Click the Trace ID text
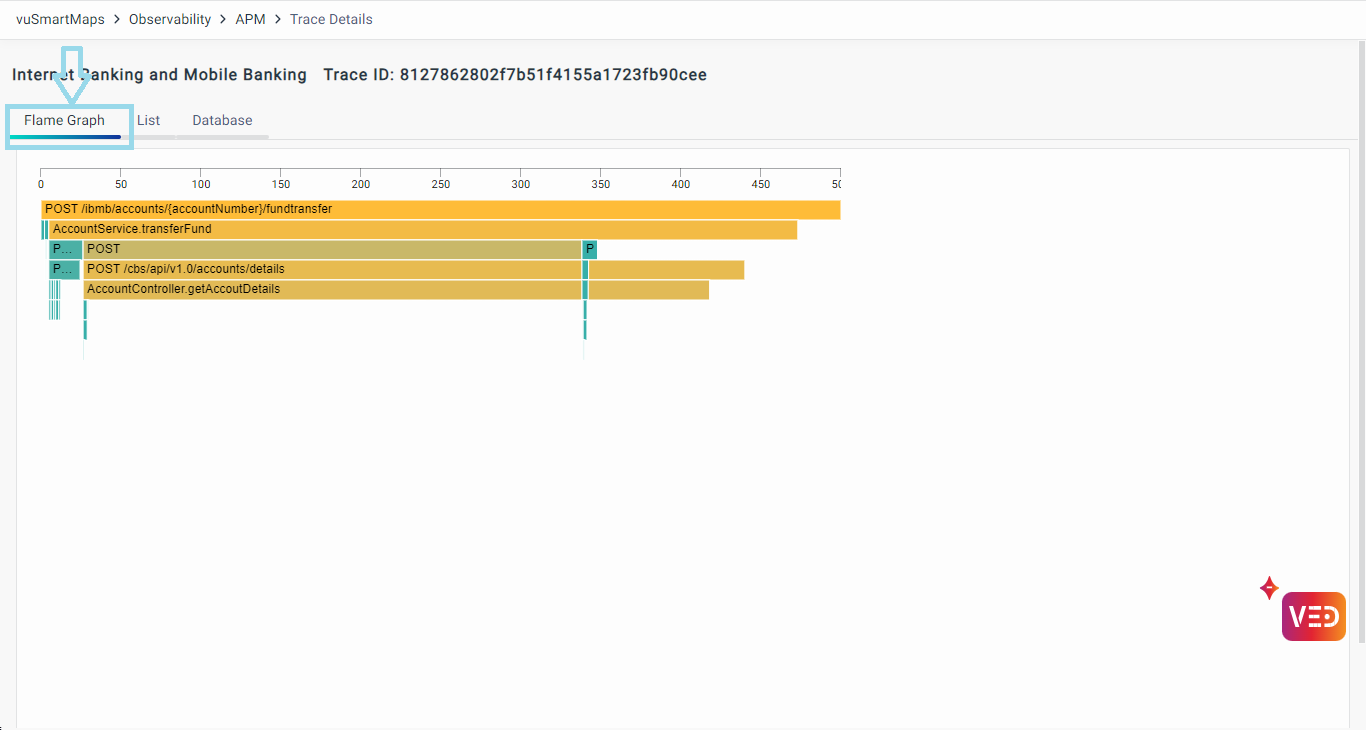The image size is (1366, 730). [x=515, y=75]
